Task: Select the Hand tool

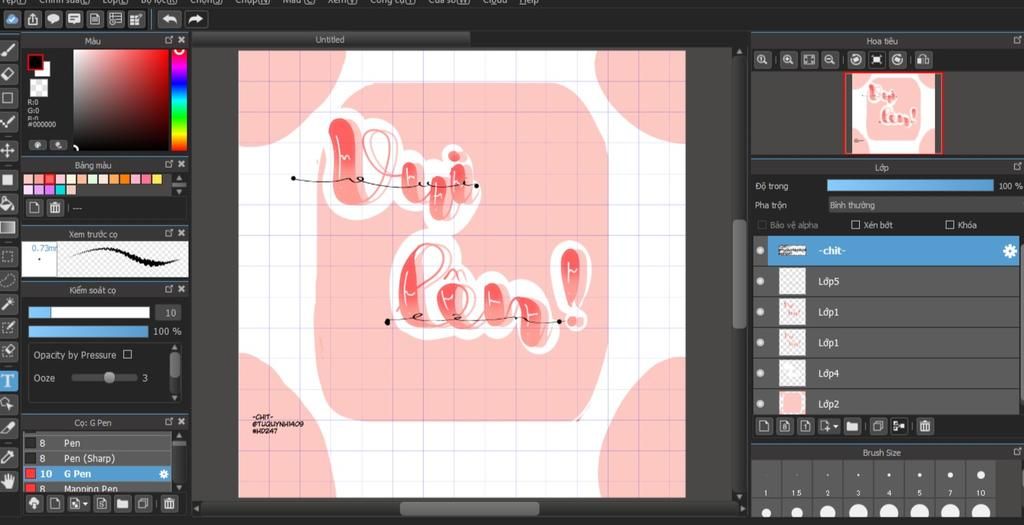Action: pyautogui.click(x=8, y=482)
